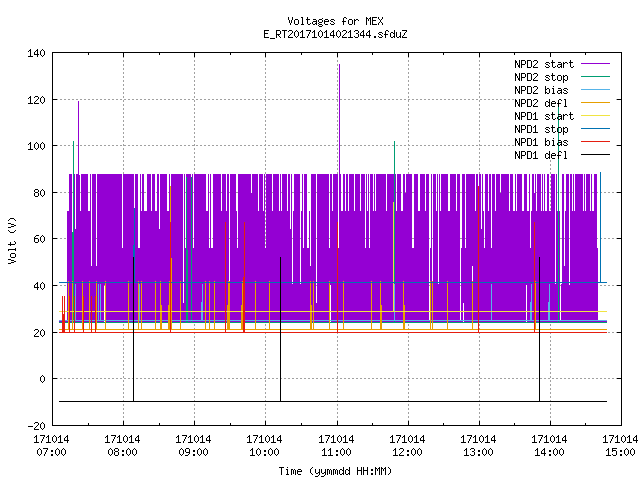Click the x-axis tick 171014 09:00
Image resolution: width=640 pixels, height=480 pixels.
[193, 446]
